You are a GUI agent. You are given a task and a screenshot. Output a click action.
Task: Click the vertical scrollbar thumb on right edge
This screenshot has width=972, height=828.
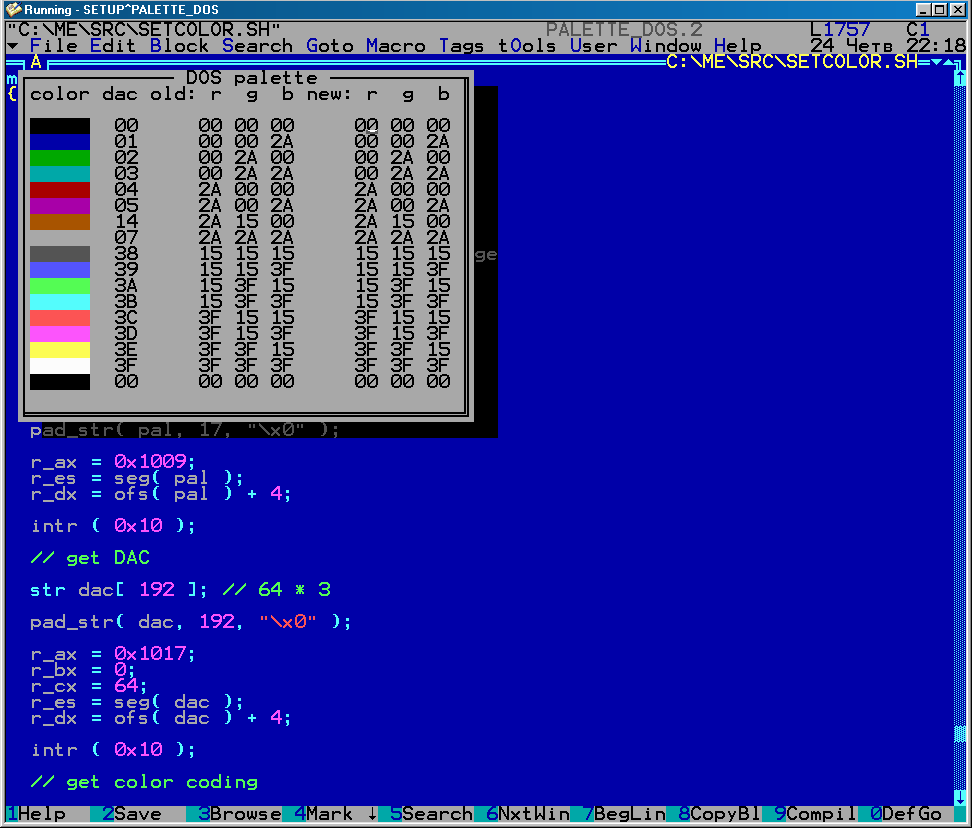(x=961, y=735)
